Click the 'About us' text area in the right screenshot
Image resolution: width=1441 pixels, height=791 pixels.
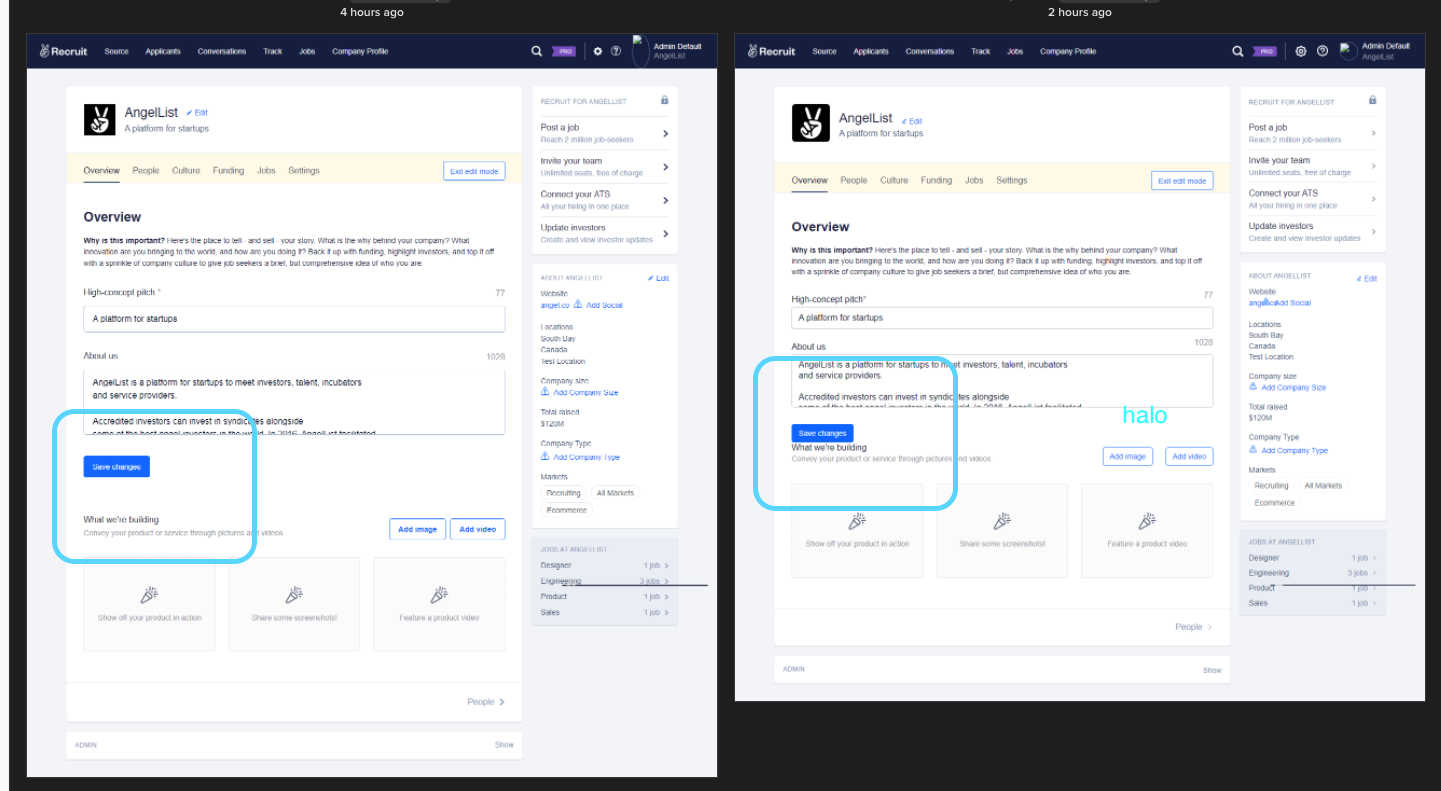(x=1002, y=381)
